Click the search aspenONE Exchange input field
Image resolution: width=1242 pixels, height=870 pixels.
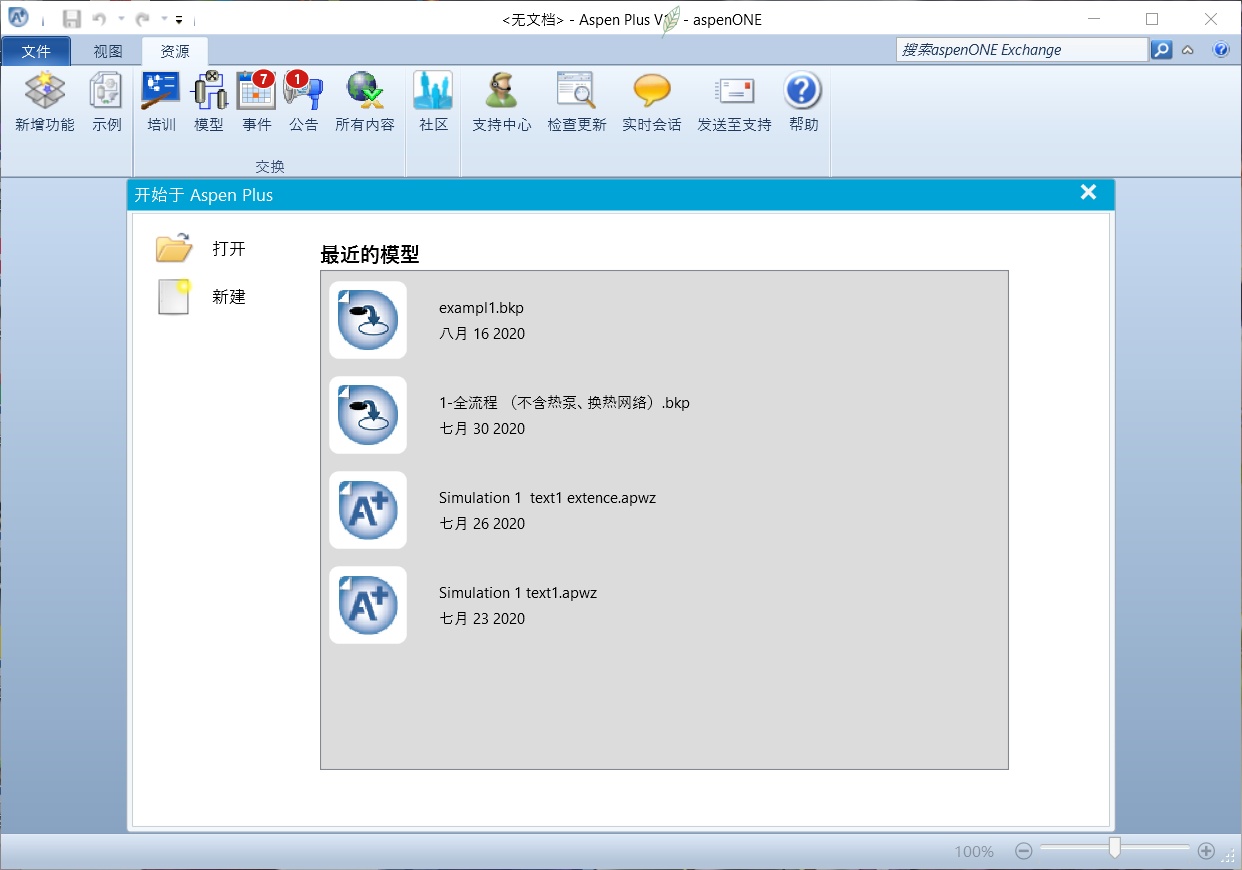pos(1022,49)
